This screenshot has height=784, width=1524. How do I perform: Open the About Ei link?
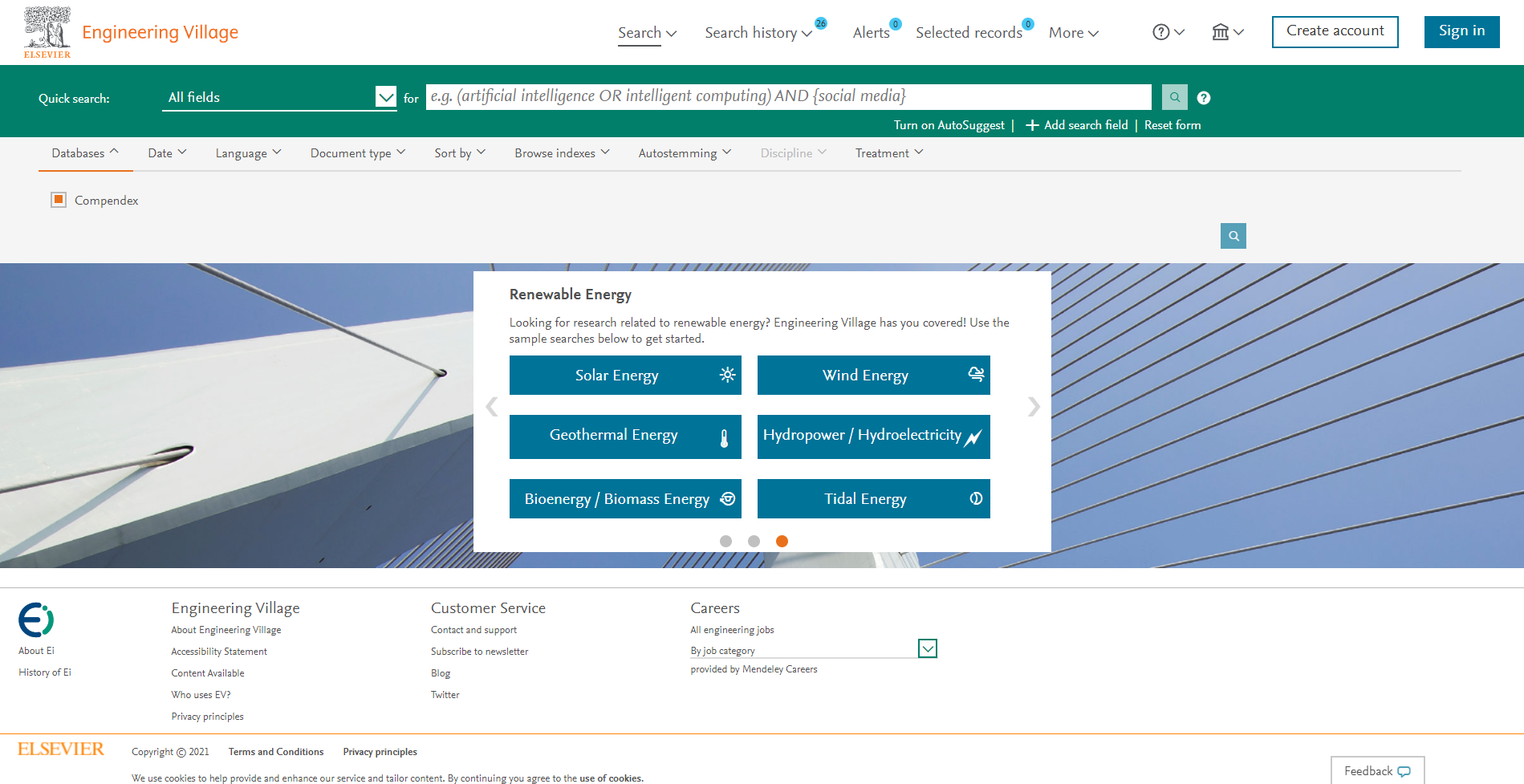tap(36, 651)
